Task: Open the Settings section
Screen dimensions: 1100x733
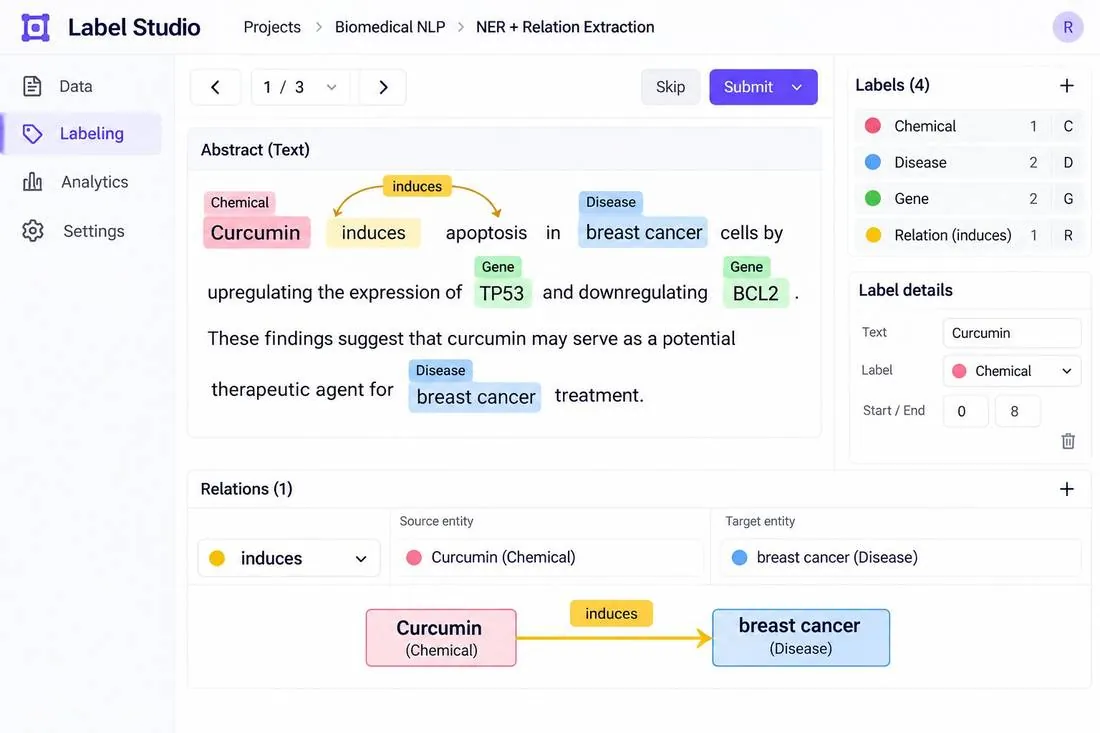Action: (81, 231)
